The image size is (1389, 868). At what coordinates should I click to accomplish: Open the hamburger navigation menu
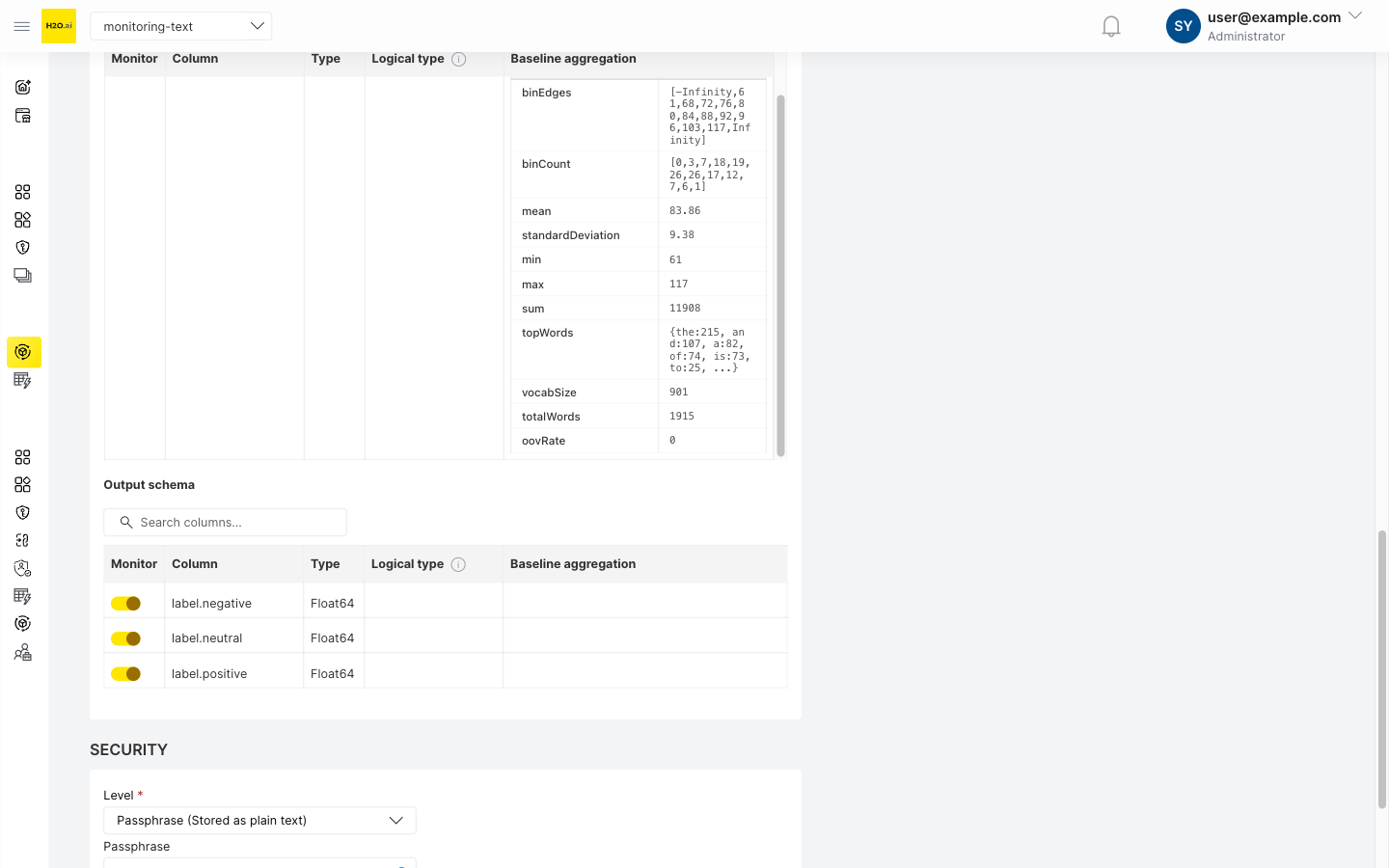click(21, 26)
